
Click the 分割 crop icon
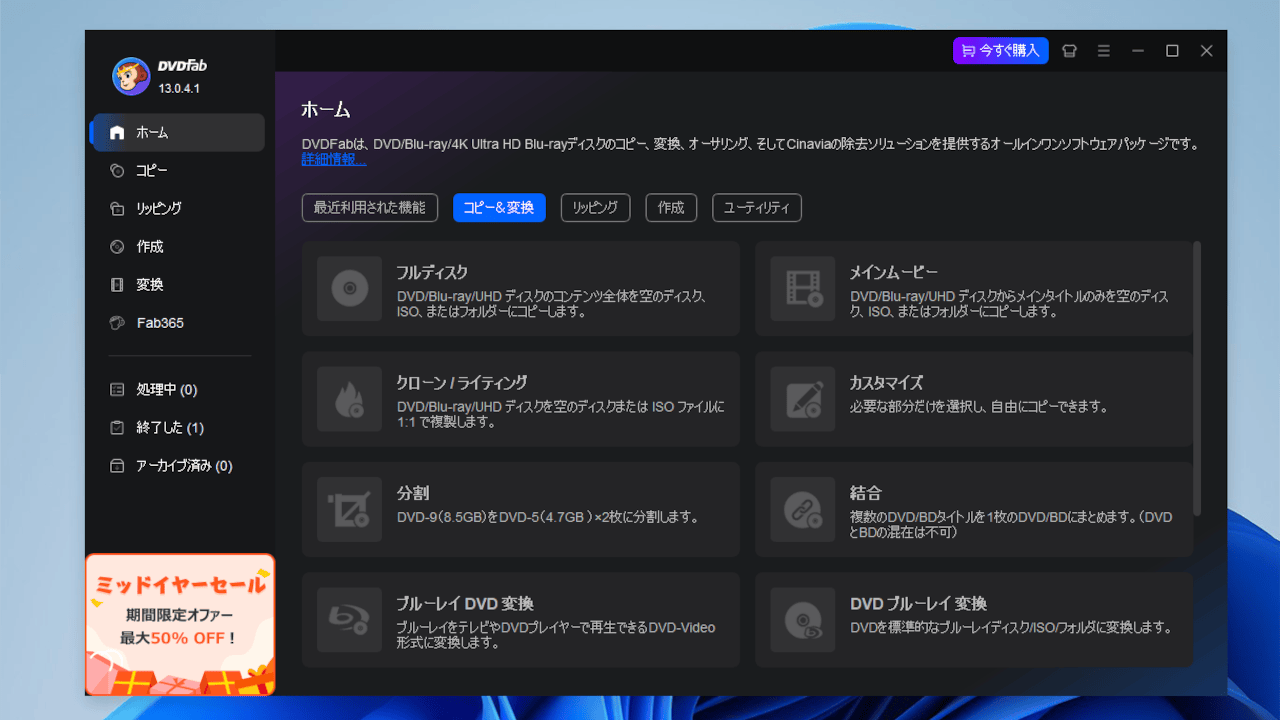349,510
